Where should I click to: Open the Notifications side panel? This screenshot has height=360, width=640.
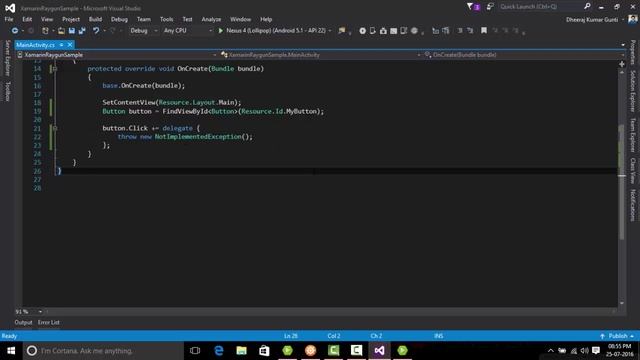point(633,205)
